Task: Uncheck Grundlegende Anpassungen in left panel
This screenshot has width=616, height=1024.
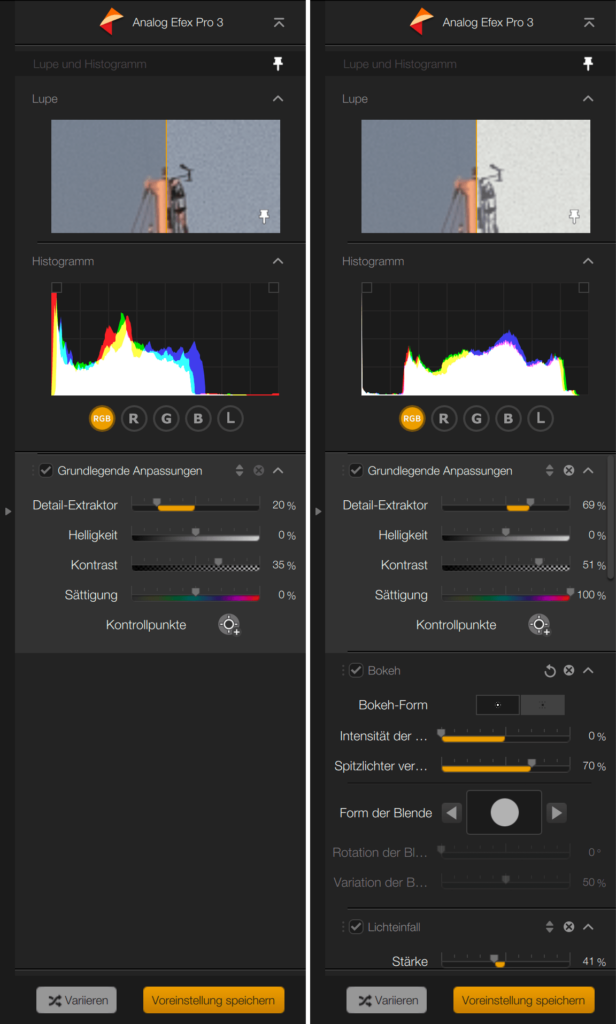Action: coord(46,470)
